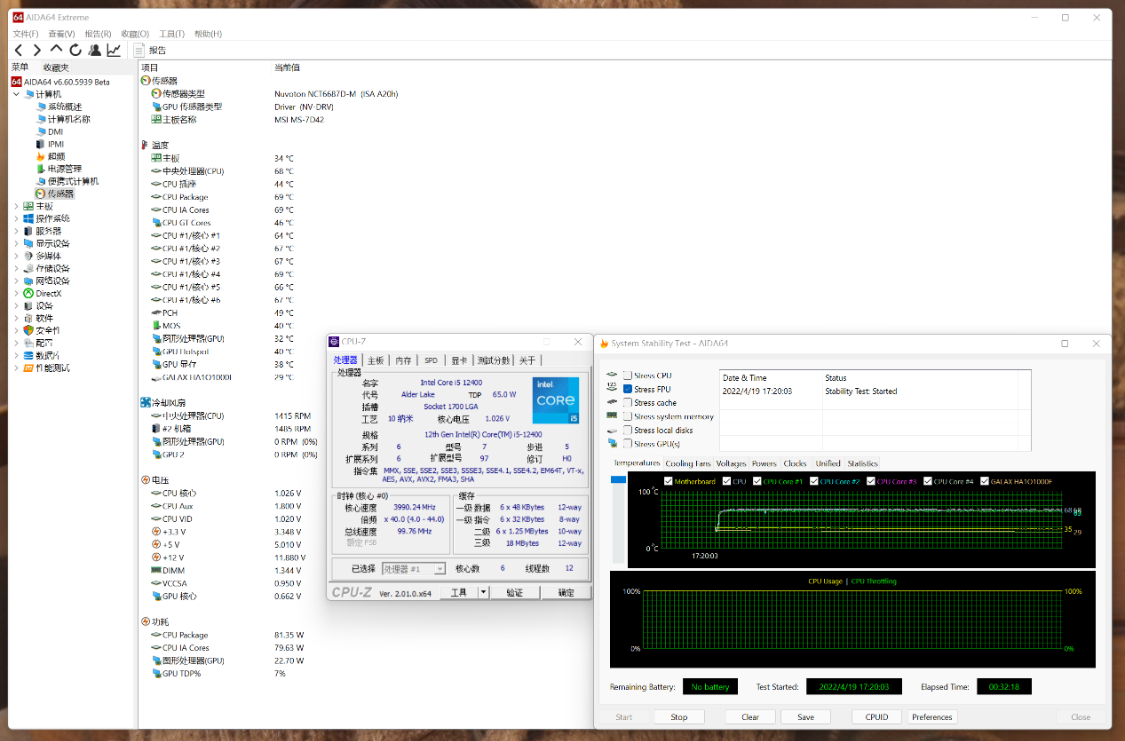Viewport: 1125px width, 741px height.
Task: Click the Preferences button
Action: pyautogui.click(x=932, y=717)
